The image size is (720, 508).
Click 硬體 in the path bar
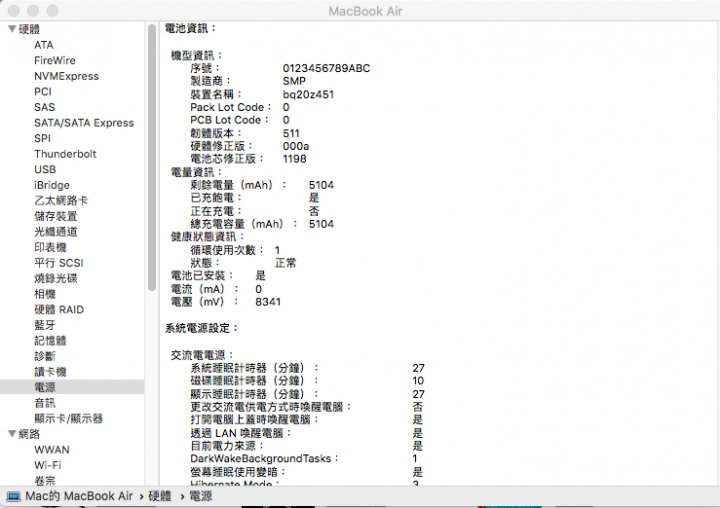(x=160, y=497)
